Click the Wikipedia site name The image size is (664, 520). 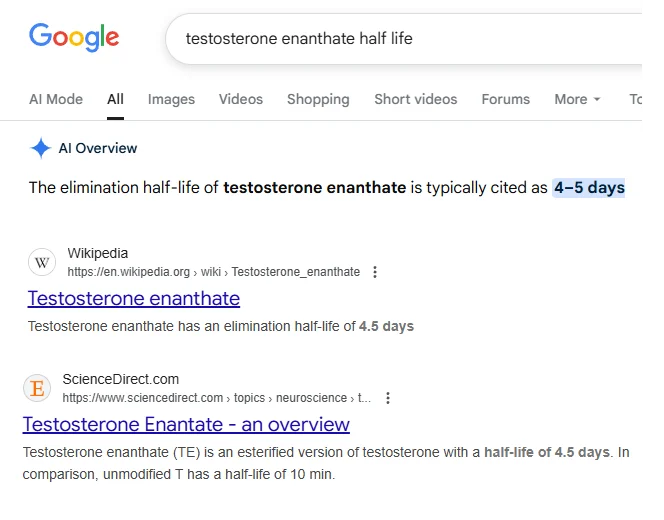(x=98, y=253)
